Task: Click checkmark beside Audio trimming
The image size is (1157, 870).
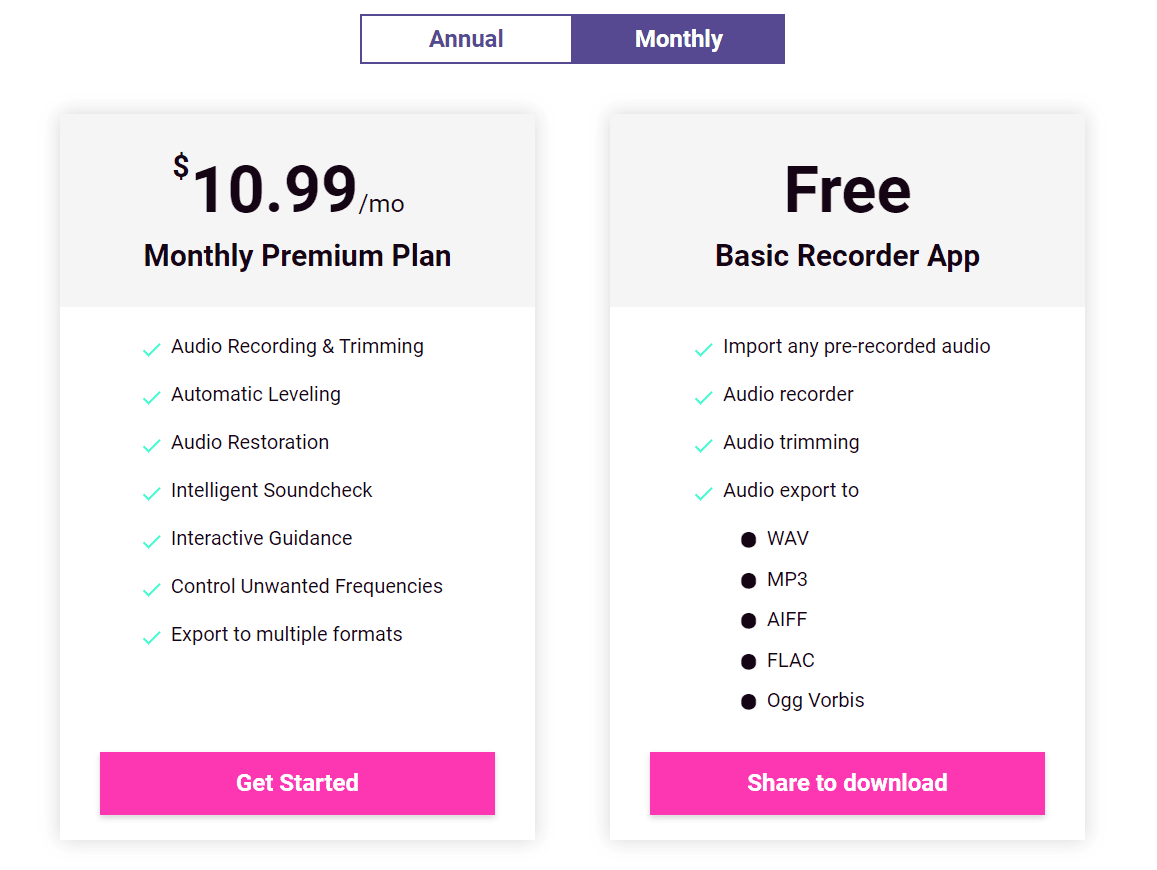Action: (704, 446)
